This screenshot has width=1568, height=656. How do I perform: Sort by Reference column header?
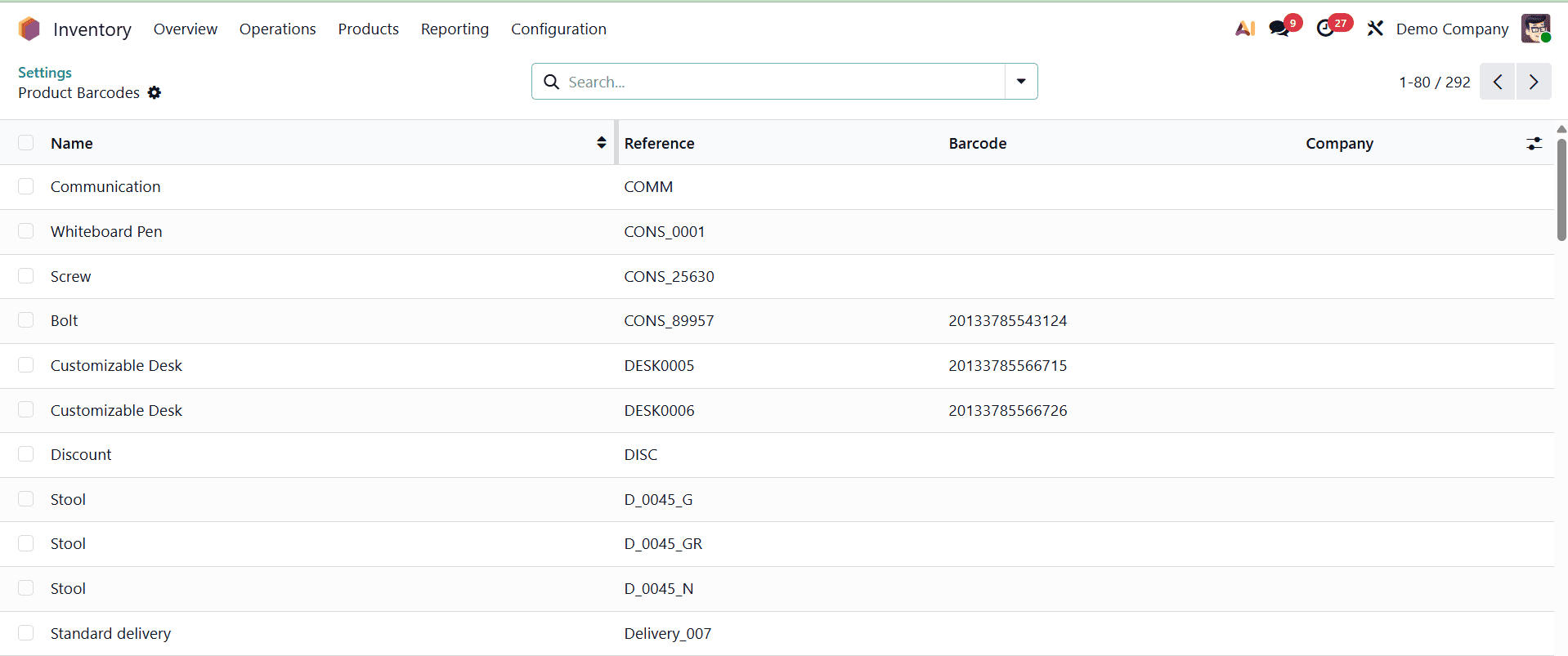pyautogui.click(x=659, y=143)
